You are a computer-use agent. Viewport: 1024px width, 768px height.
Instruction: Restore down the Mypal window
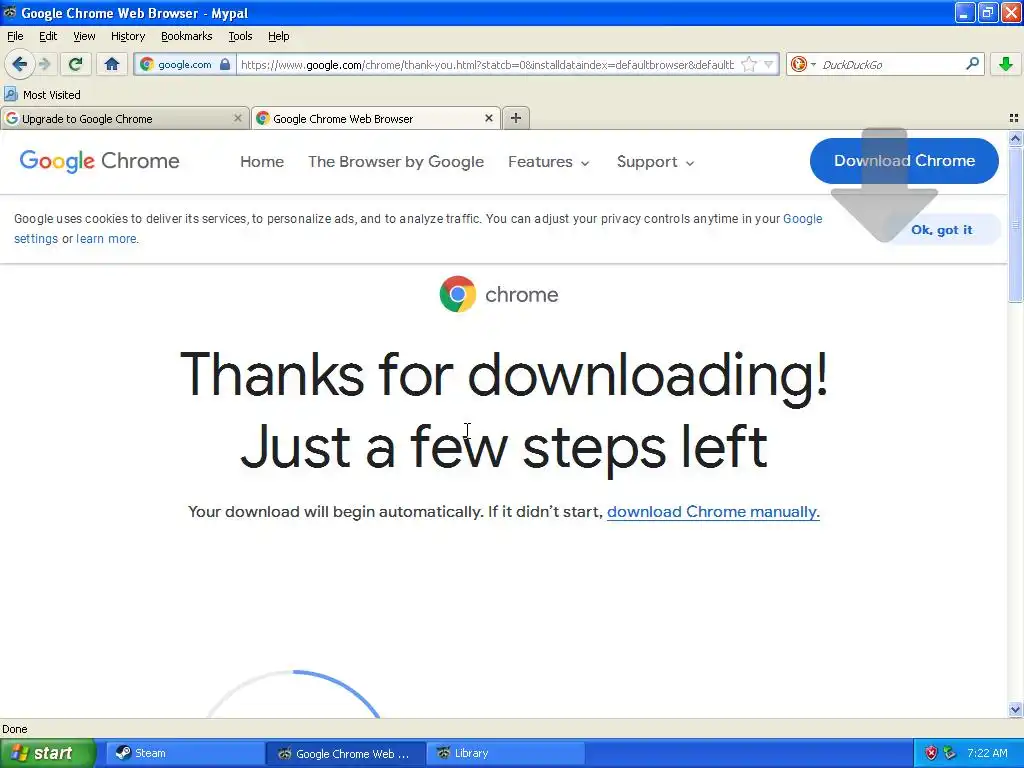click(x=987, y=12)
